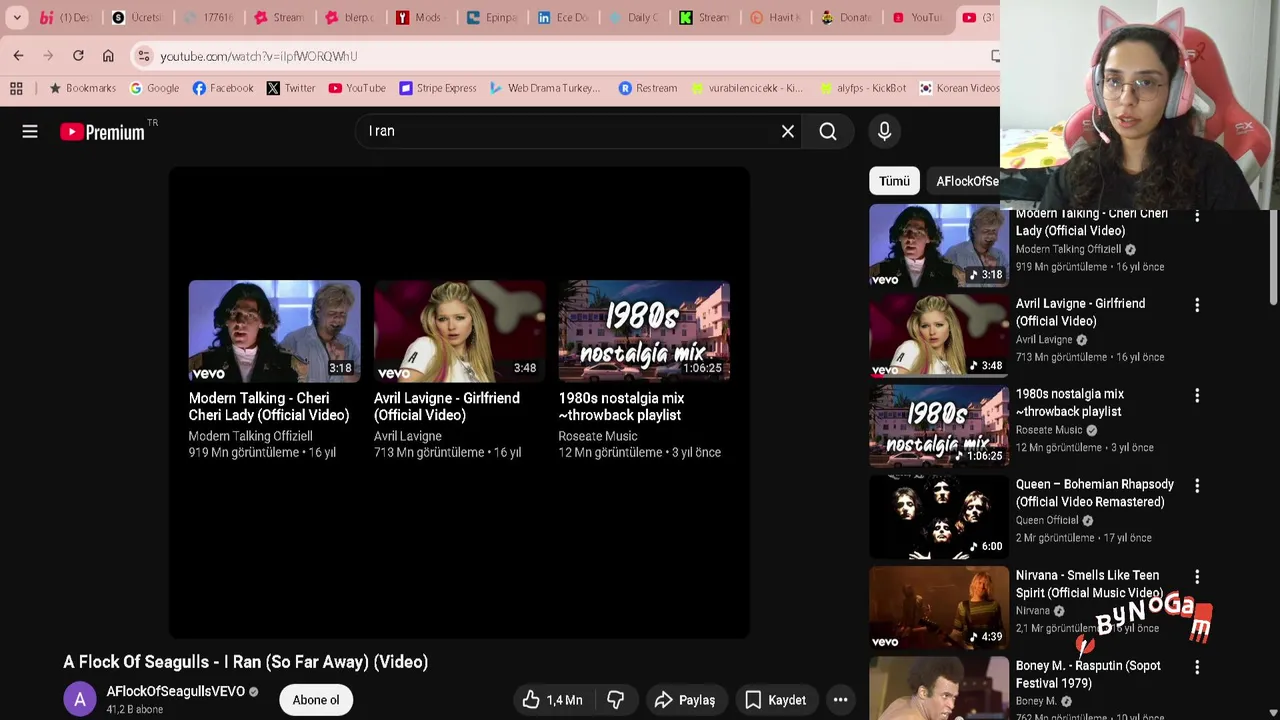Reload the page
The height and width of the screenshot is (720, 1280).
click(78, 56)
